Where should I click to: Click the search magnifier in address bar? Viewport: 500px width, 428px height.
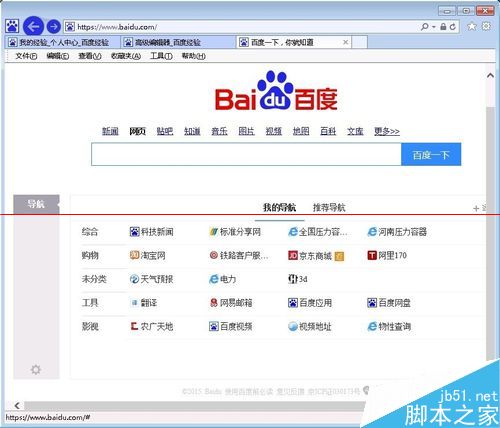[x=425, y=27]
